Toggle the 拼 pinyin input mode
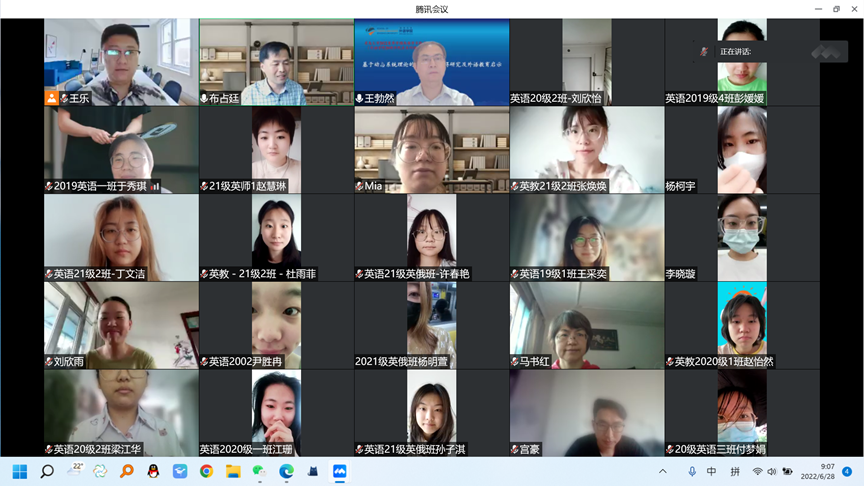The height and width of the screenshot is (486, 864). point(735,471)
